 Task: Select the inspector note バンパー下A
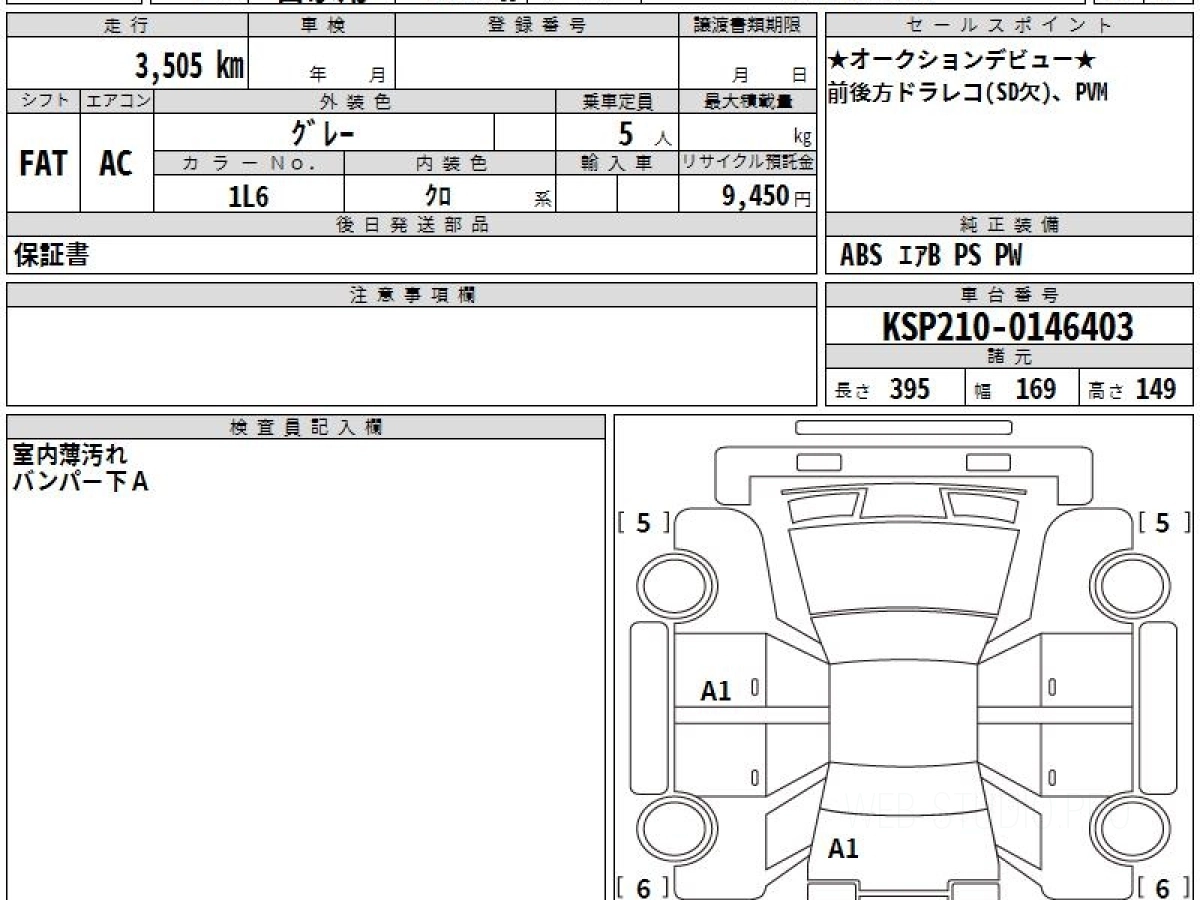80,482
